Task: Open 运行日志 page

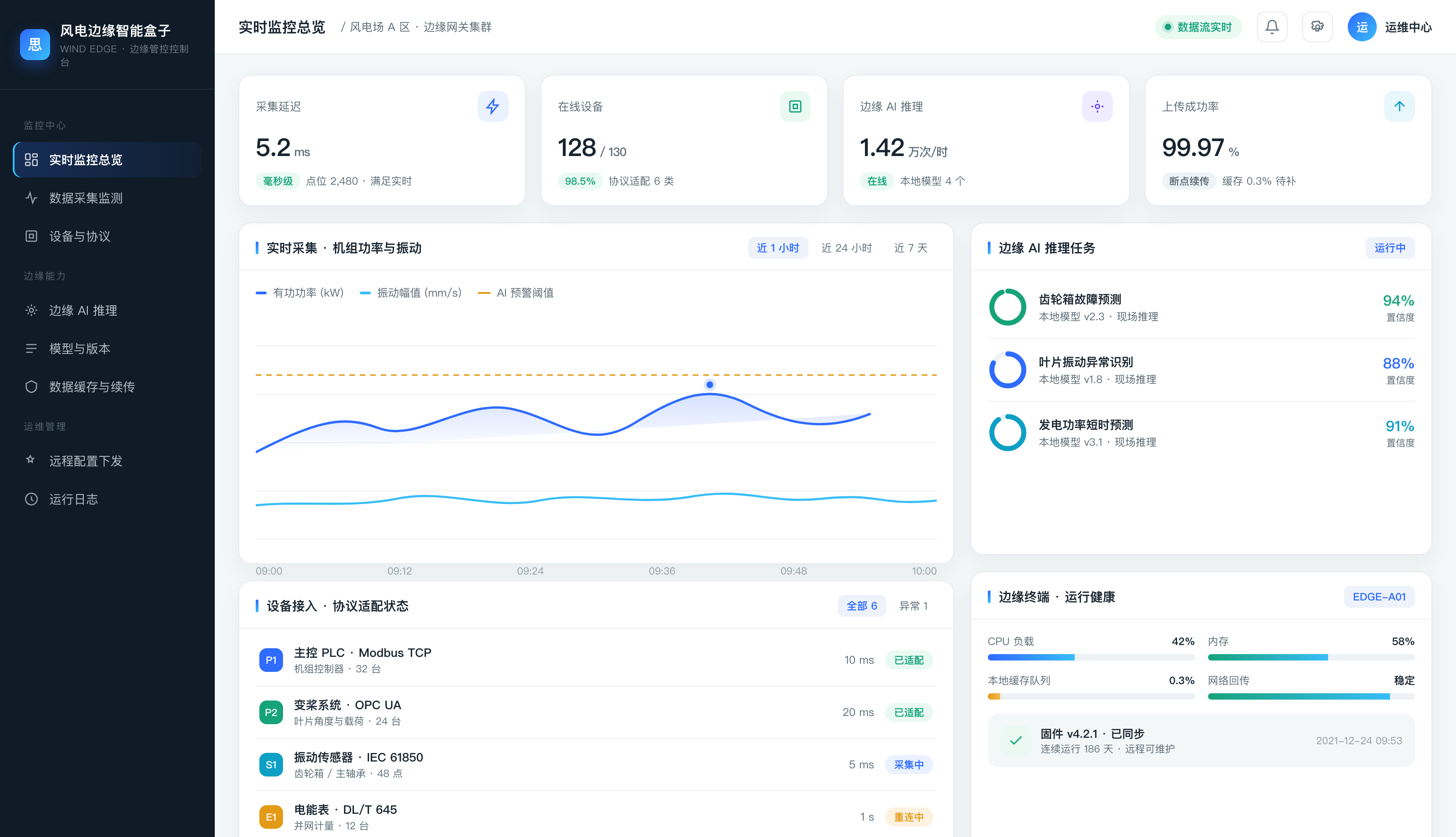Action: coord(107,499)
